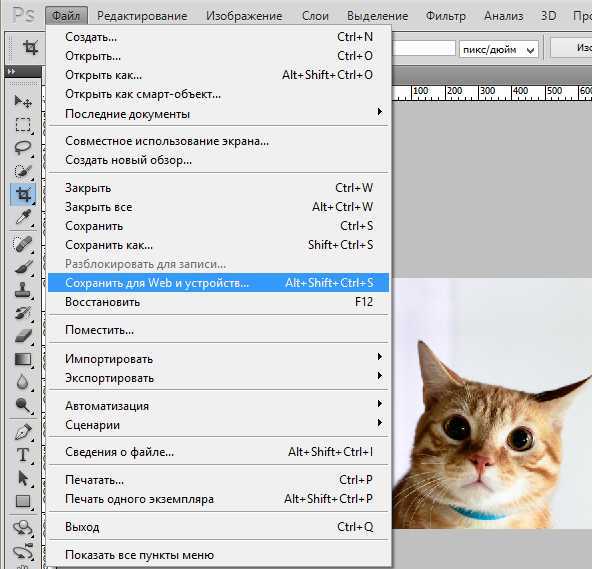
Task: Choose Сохранить menu entry
Action: click(218, 226)
